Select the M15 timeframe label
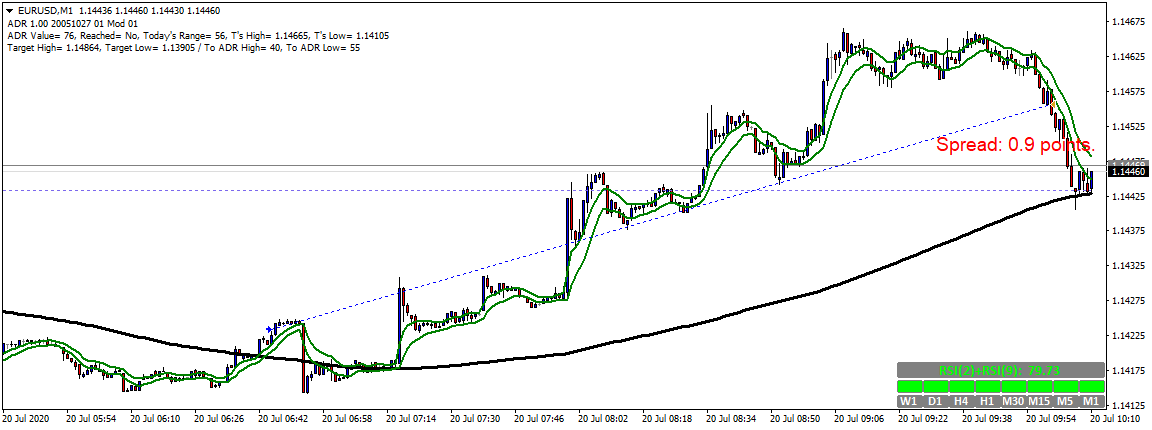The height and width of the screenshot is (430, 1152). pos(1040,401)
